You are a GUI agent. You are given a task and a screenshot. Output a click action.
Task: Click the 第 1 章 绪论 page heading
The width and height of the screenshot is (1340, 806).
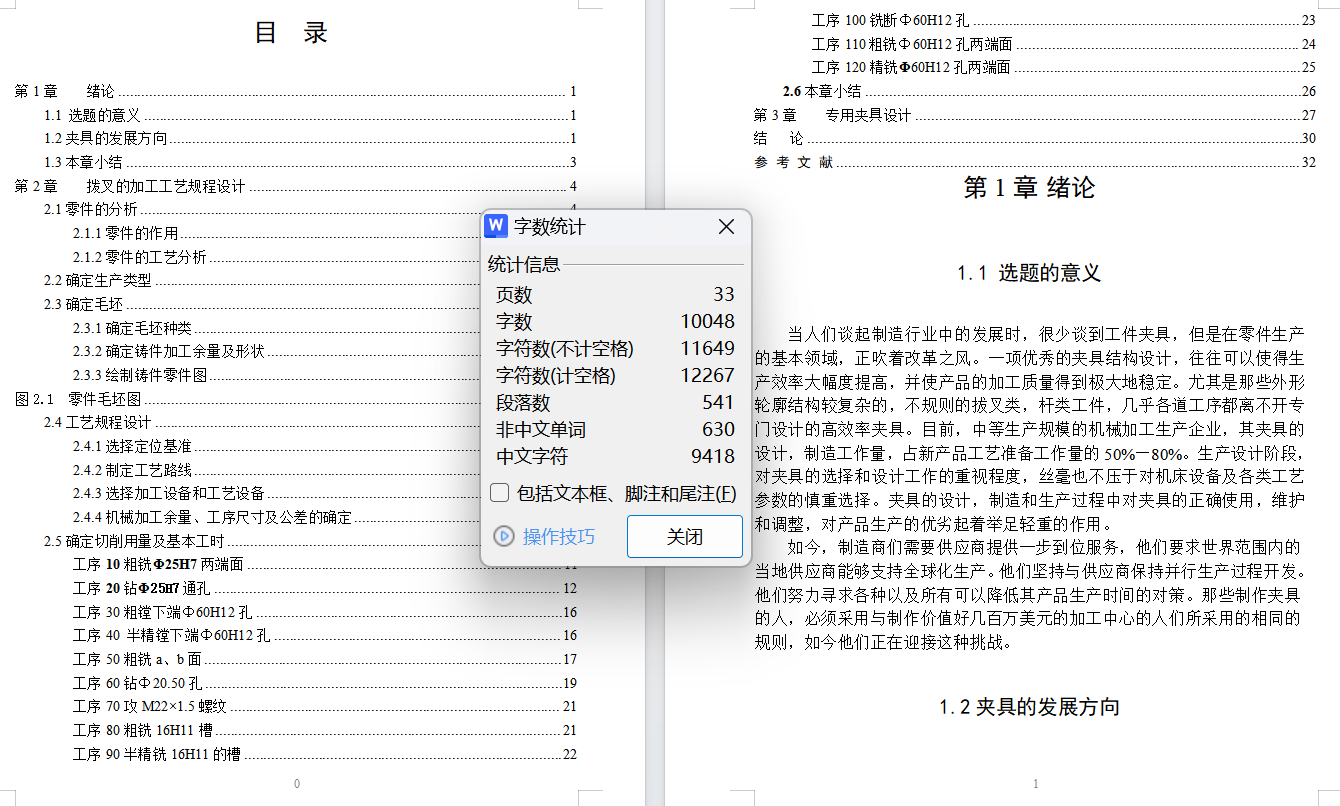click(x=1029, y=187)
